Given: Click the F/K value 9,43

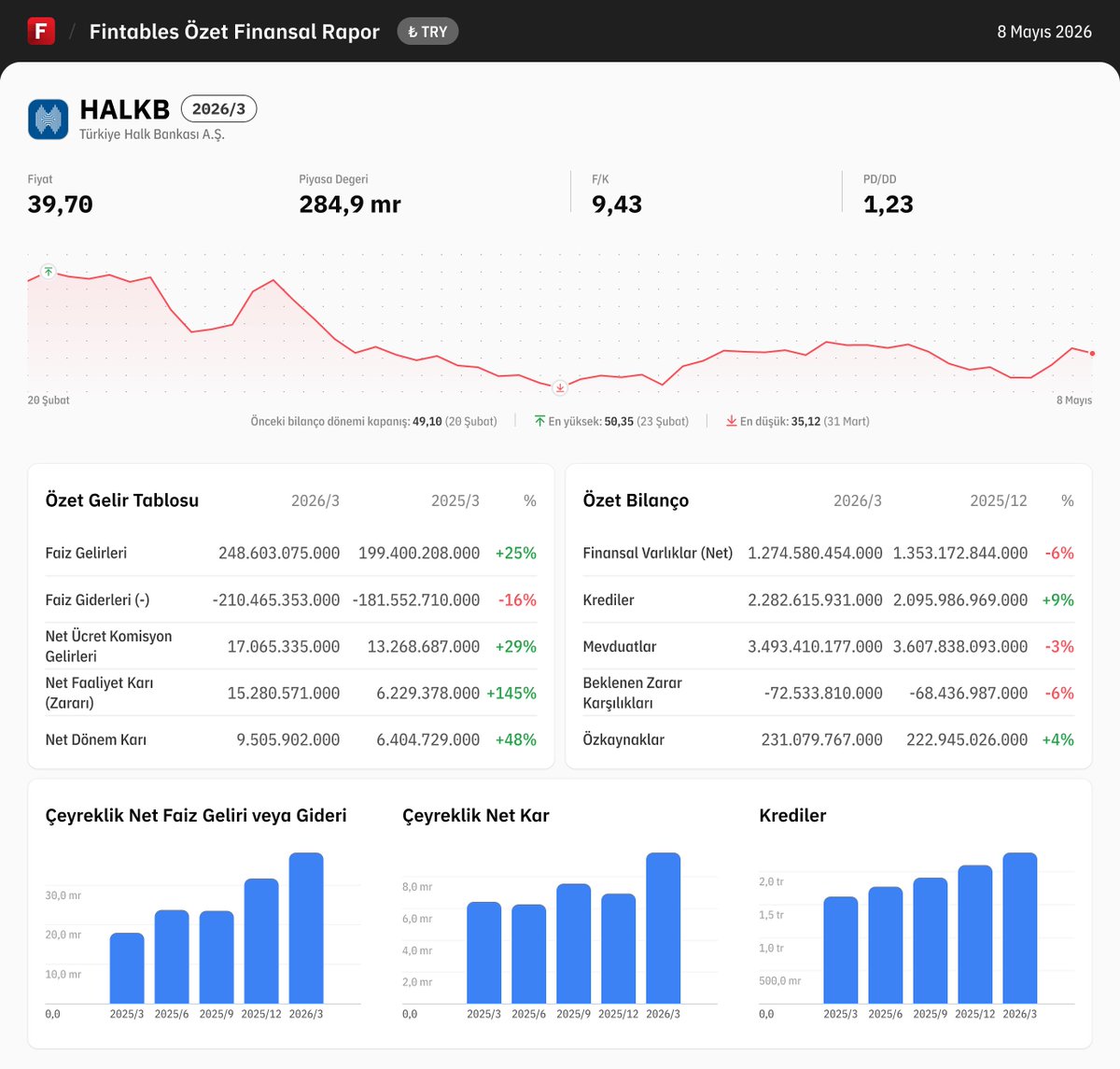Looking at the screenshot, I should pyautogui.click(x=617, y=204).
